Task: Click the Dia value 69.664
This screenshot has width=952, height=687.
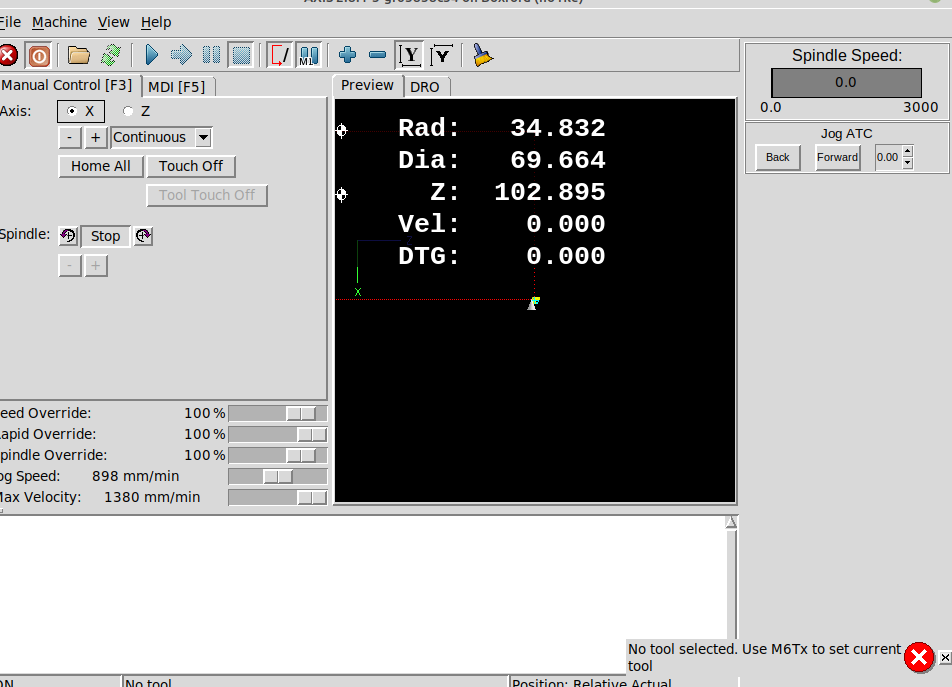Action: pyautogui.click(x=557, y=160)
